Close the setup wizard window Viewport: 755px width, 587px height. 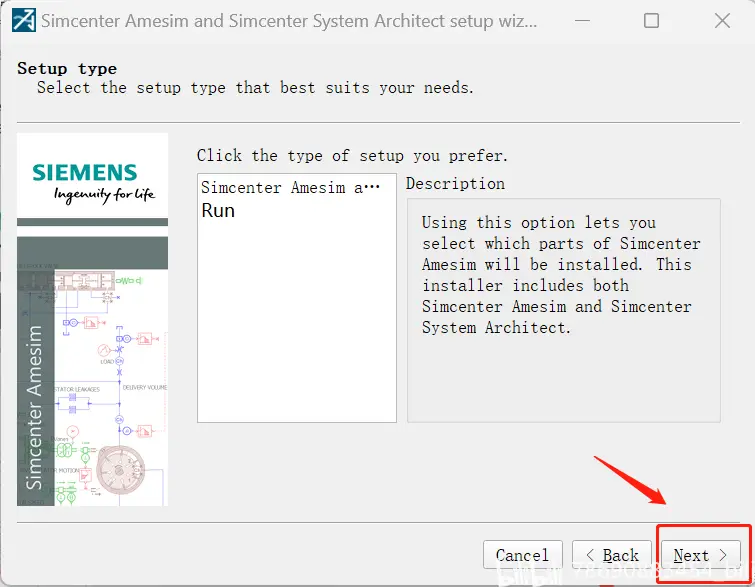(722, 21)
